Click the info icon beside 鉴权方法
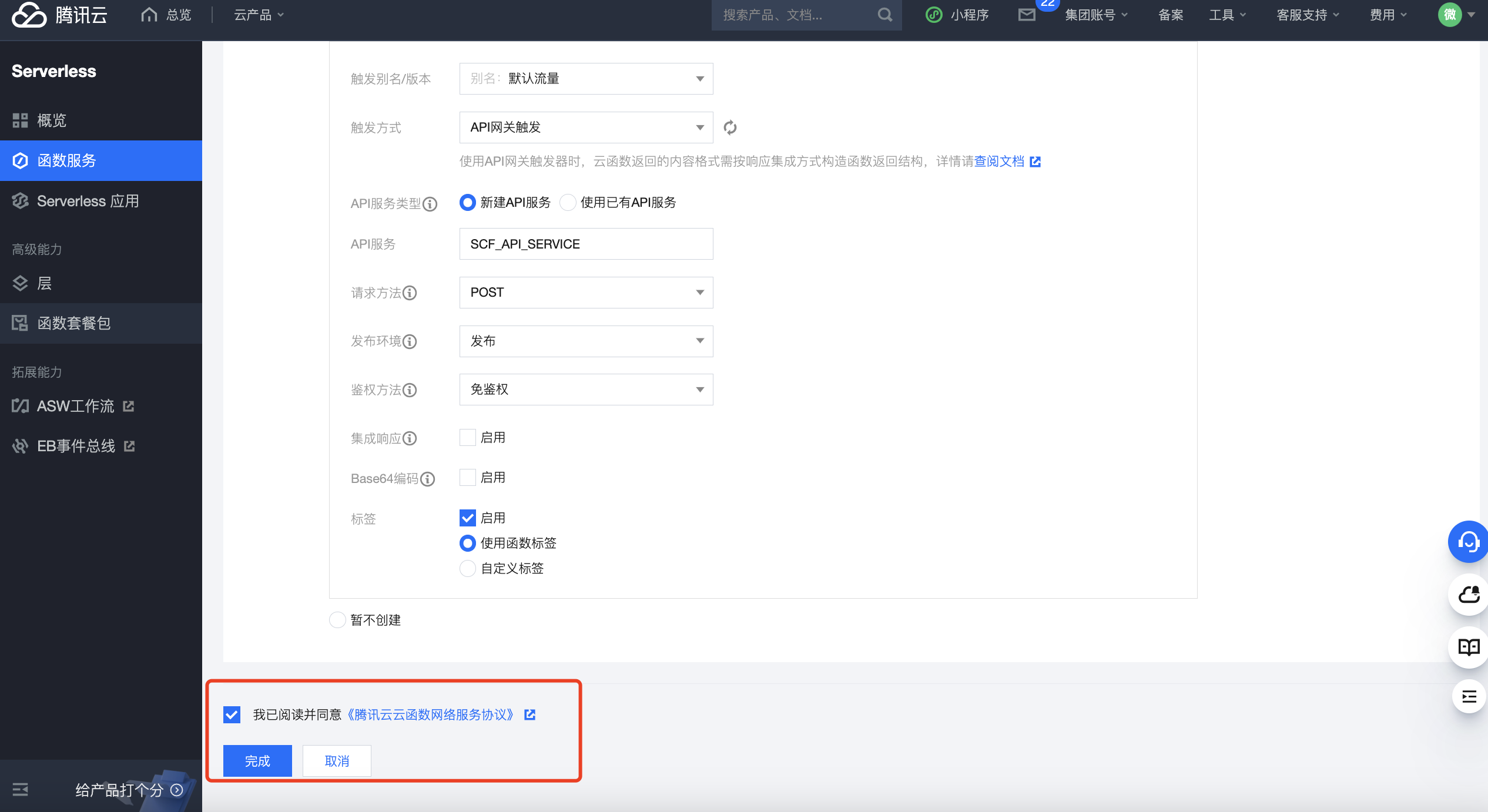The image size is (1488, 812). [x=410, y=390]
